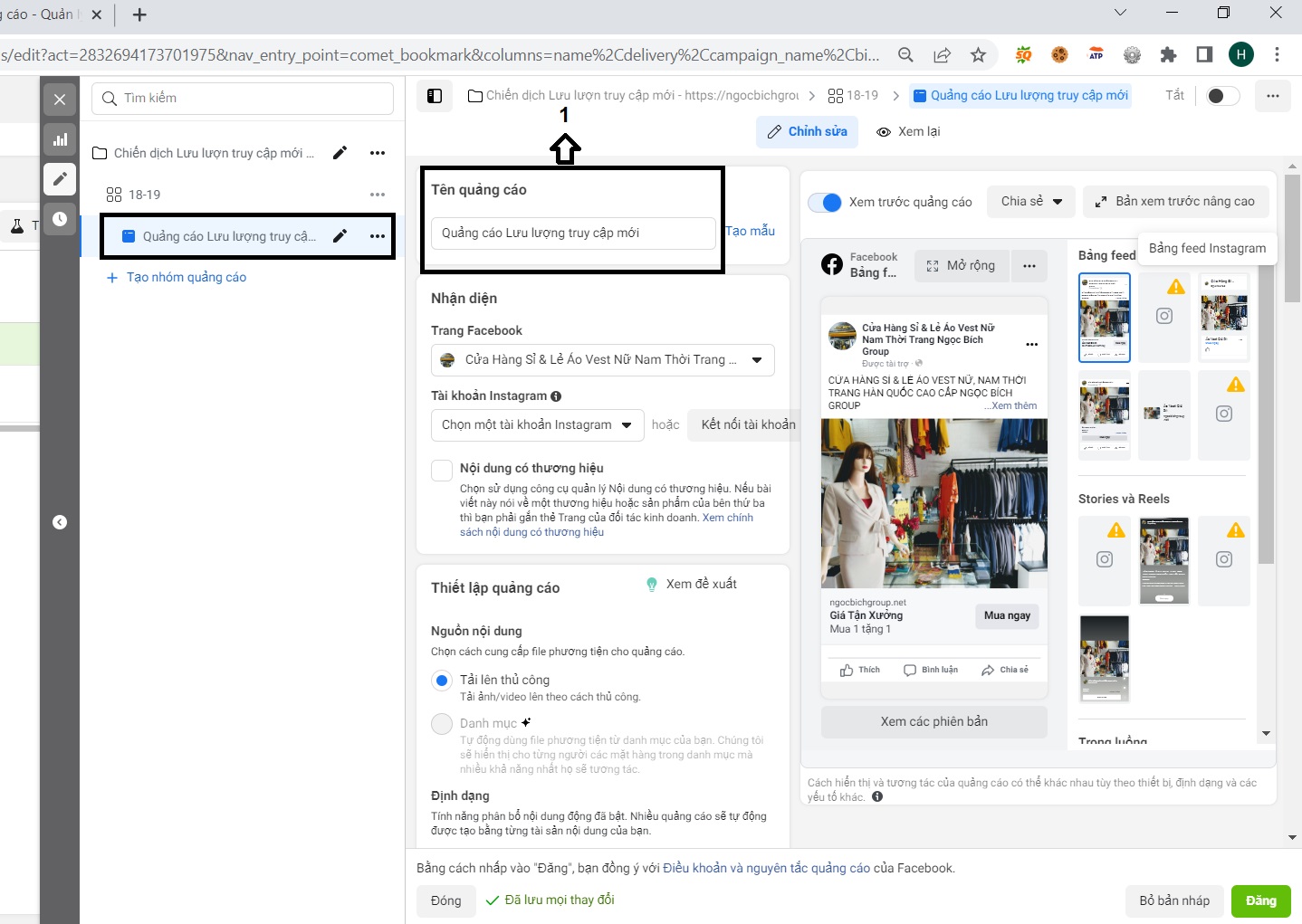Open three-dot menu for ad set 18-19
The height and width of the screenshot is (924, 1302).
pyautogui.click(x=378, y=195)
